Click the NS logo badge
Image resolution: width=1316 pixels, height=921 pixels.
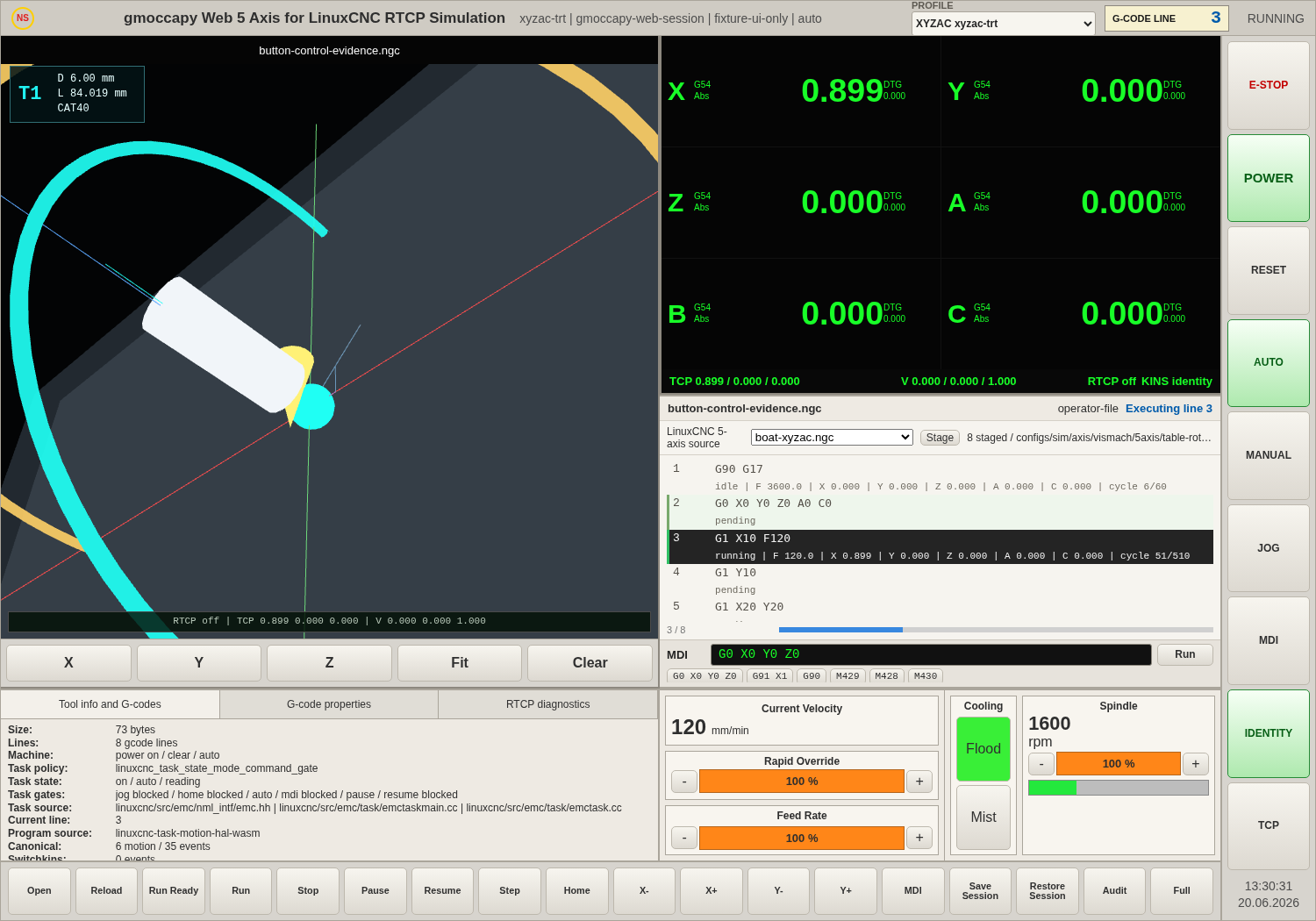[x=23, y=18]
